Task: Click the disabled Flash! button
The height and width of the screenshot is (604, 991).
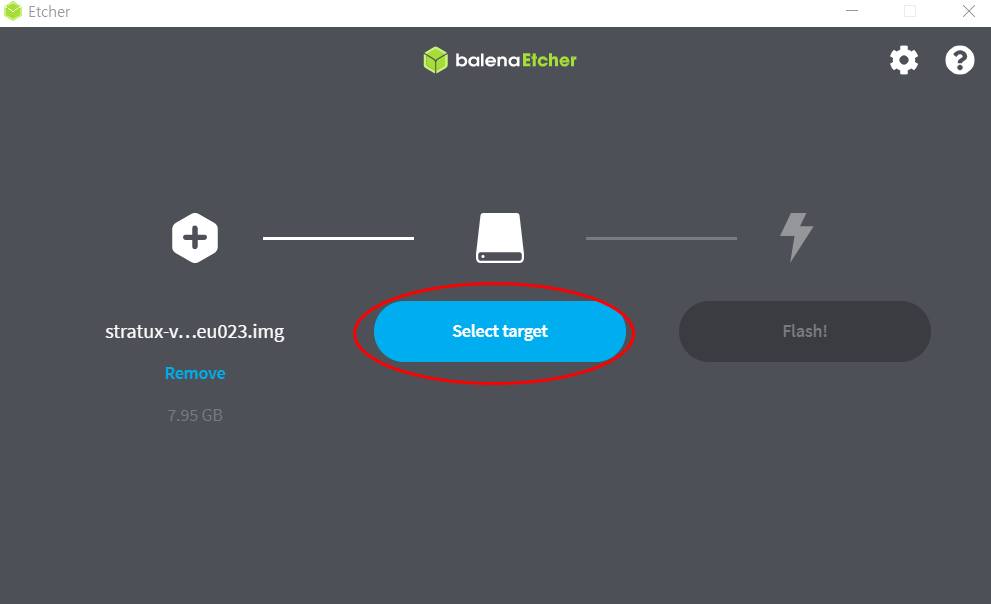Action: (805, 331)
